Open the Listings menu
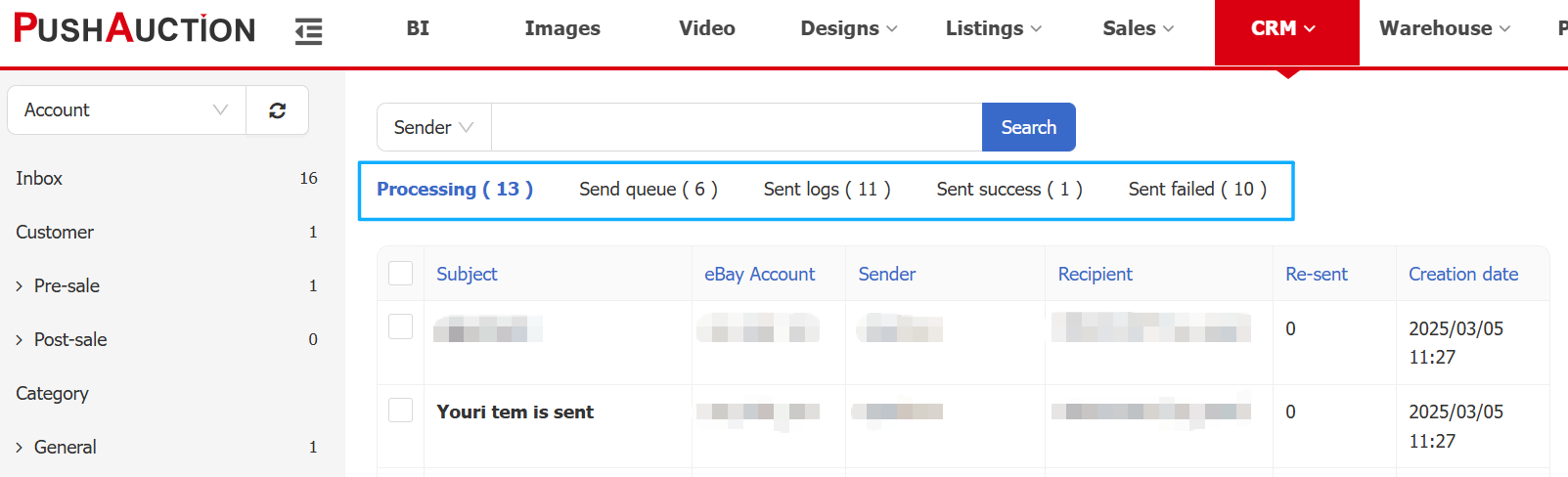The height and width of the screenshot is (477, 1568). click(993, 29)
